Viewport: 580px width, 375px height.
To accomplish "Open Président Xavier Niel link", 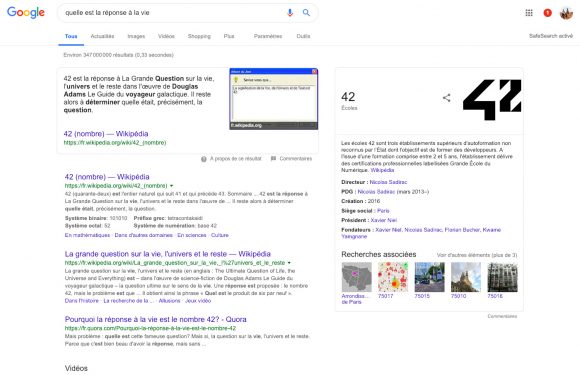I will [384, 220].
